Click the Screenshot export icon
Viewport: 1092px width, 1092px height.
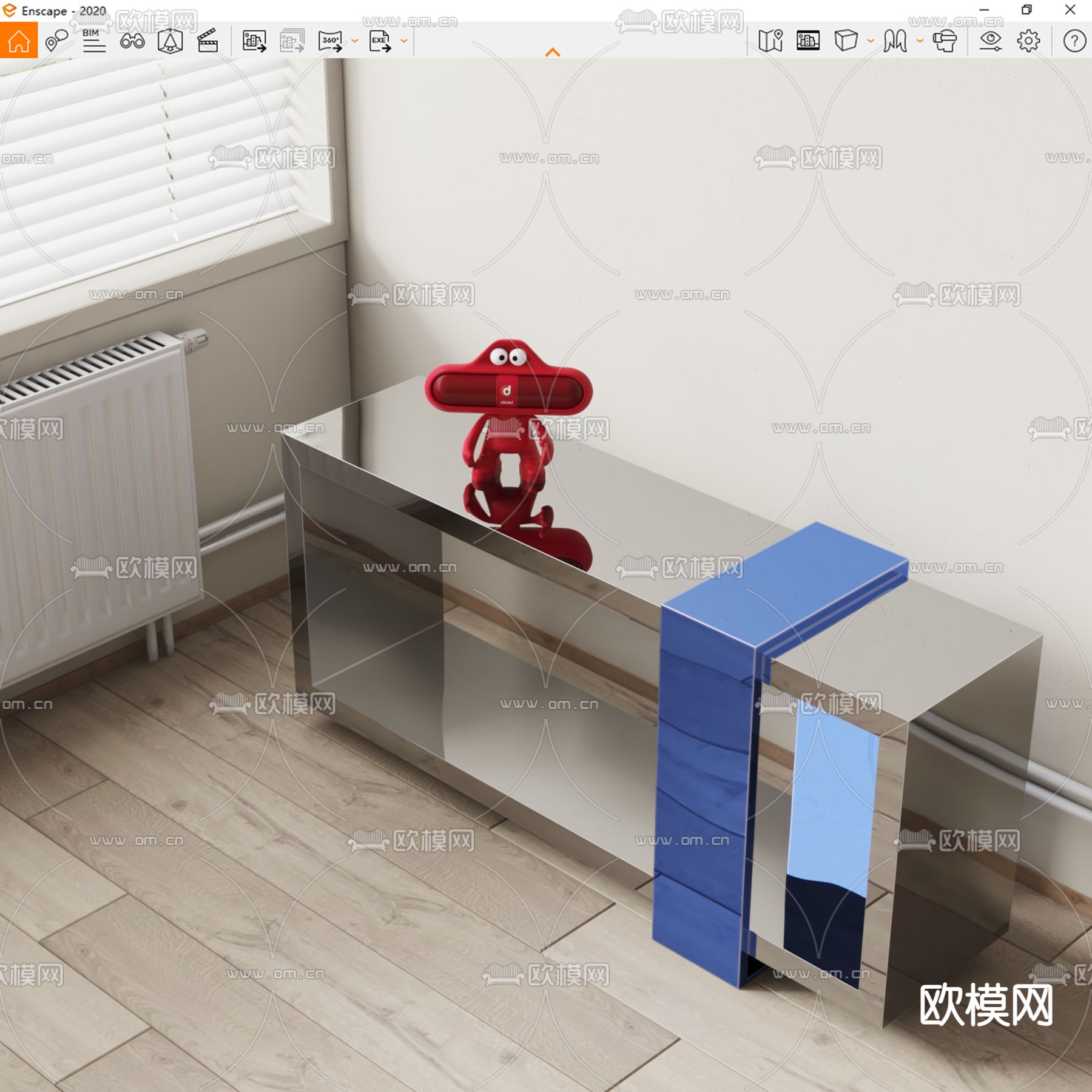coord(254,41)
